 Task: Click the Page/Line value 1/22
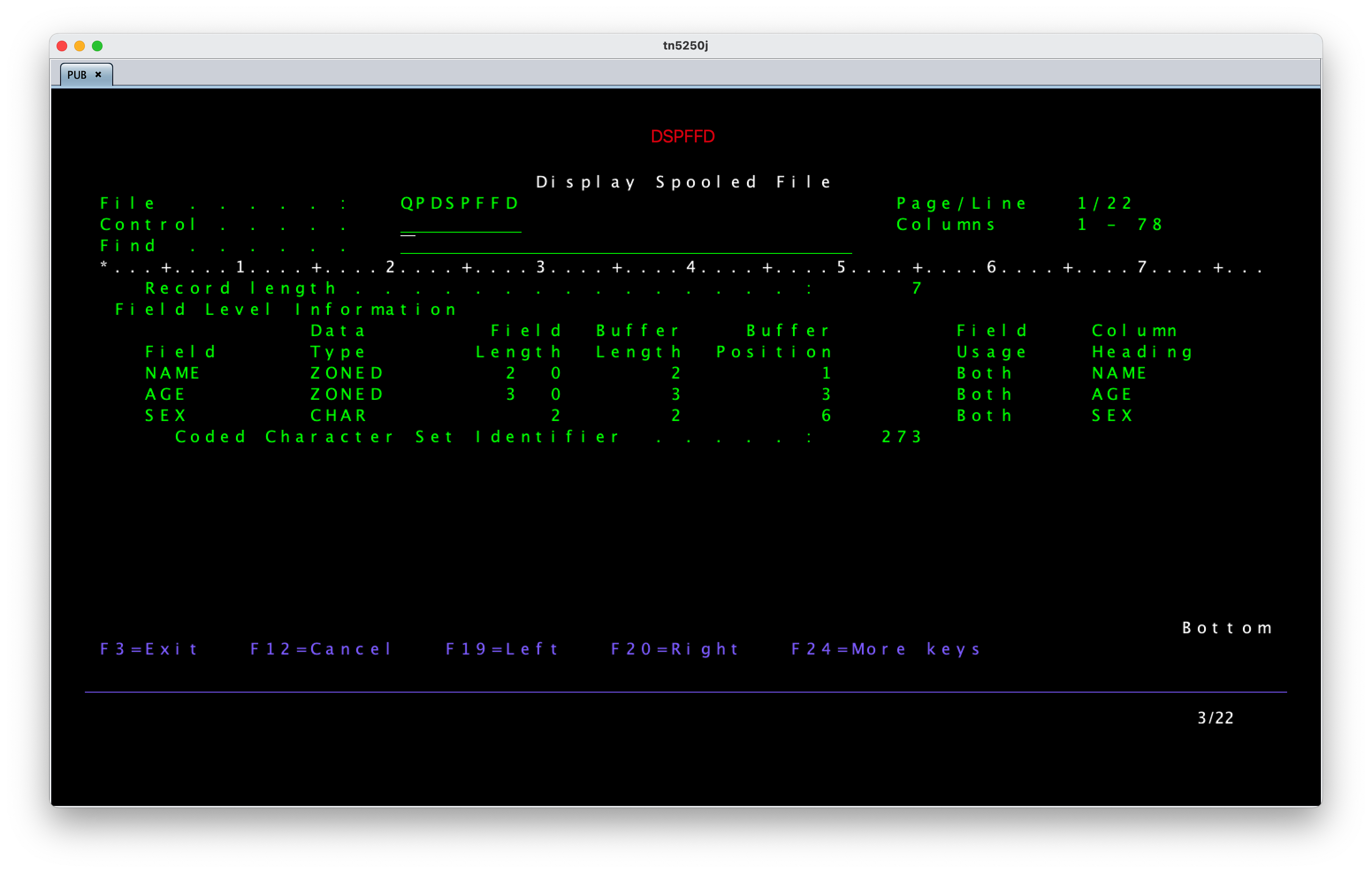pyautogui.click(x=1104, y=203)
